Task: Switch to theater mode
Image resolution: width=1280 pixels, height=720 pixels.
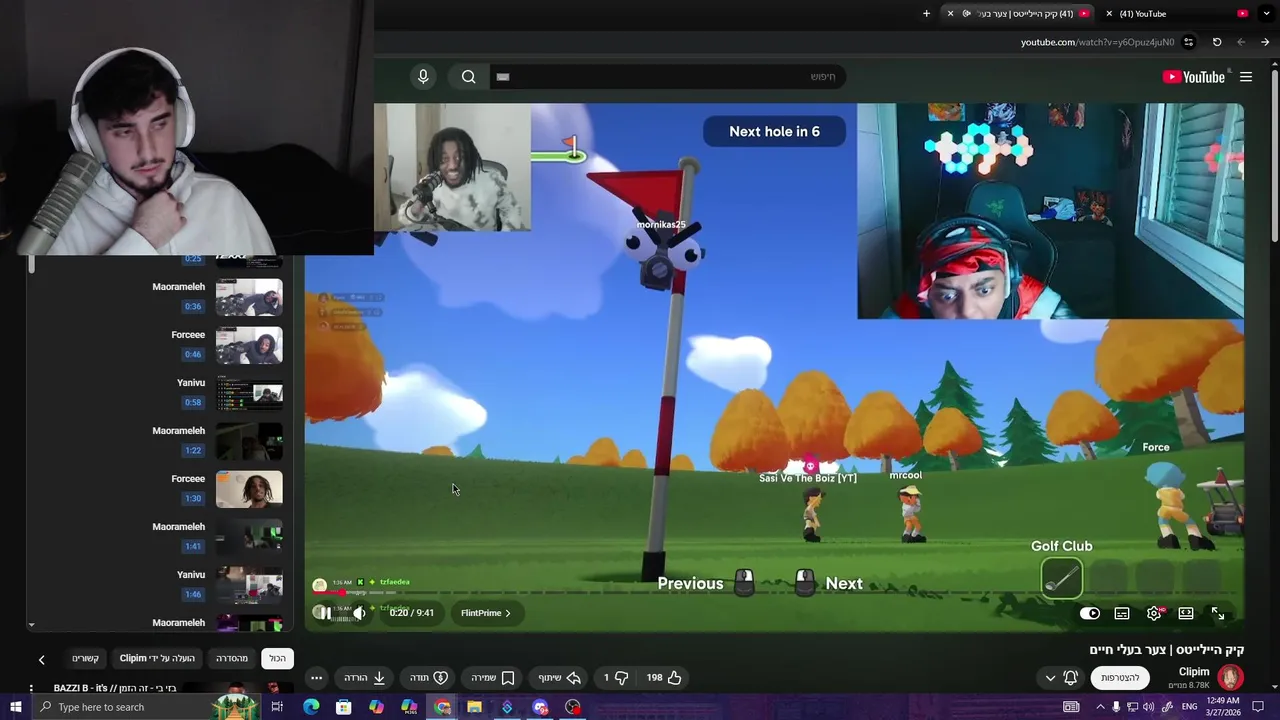Action: [1186, 613]
